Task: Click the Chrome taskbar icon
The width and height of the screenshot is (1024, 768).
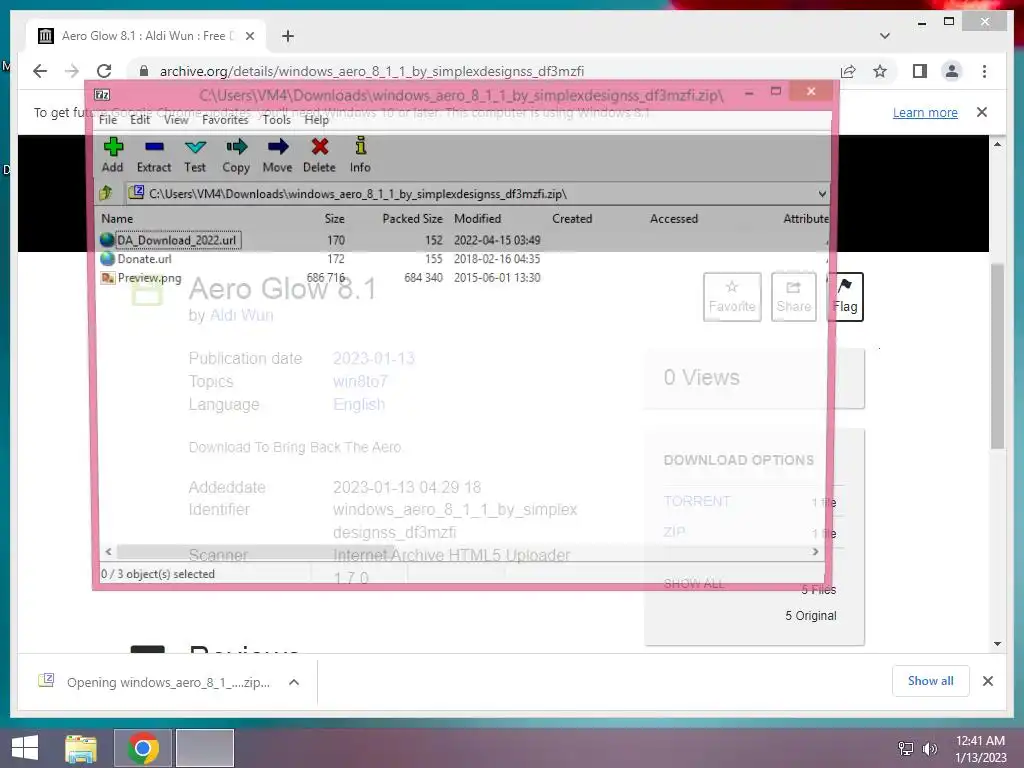Action: 143,748
